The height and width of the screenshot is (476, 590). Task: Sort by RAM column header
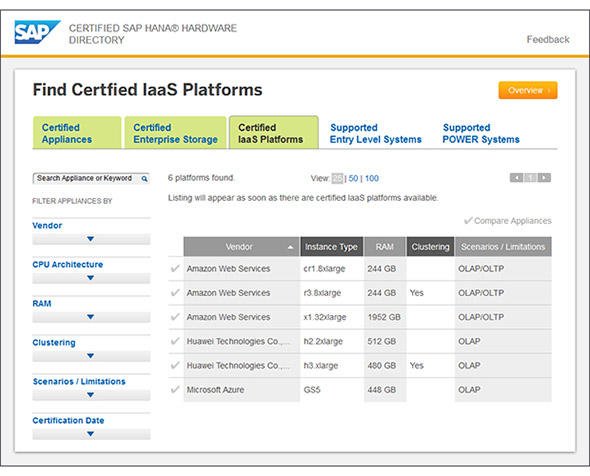pos(385,247)
